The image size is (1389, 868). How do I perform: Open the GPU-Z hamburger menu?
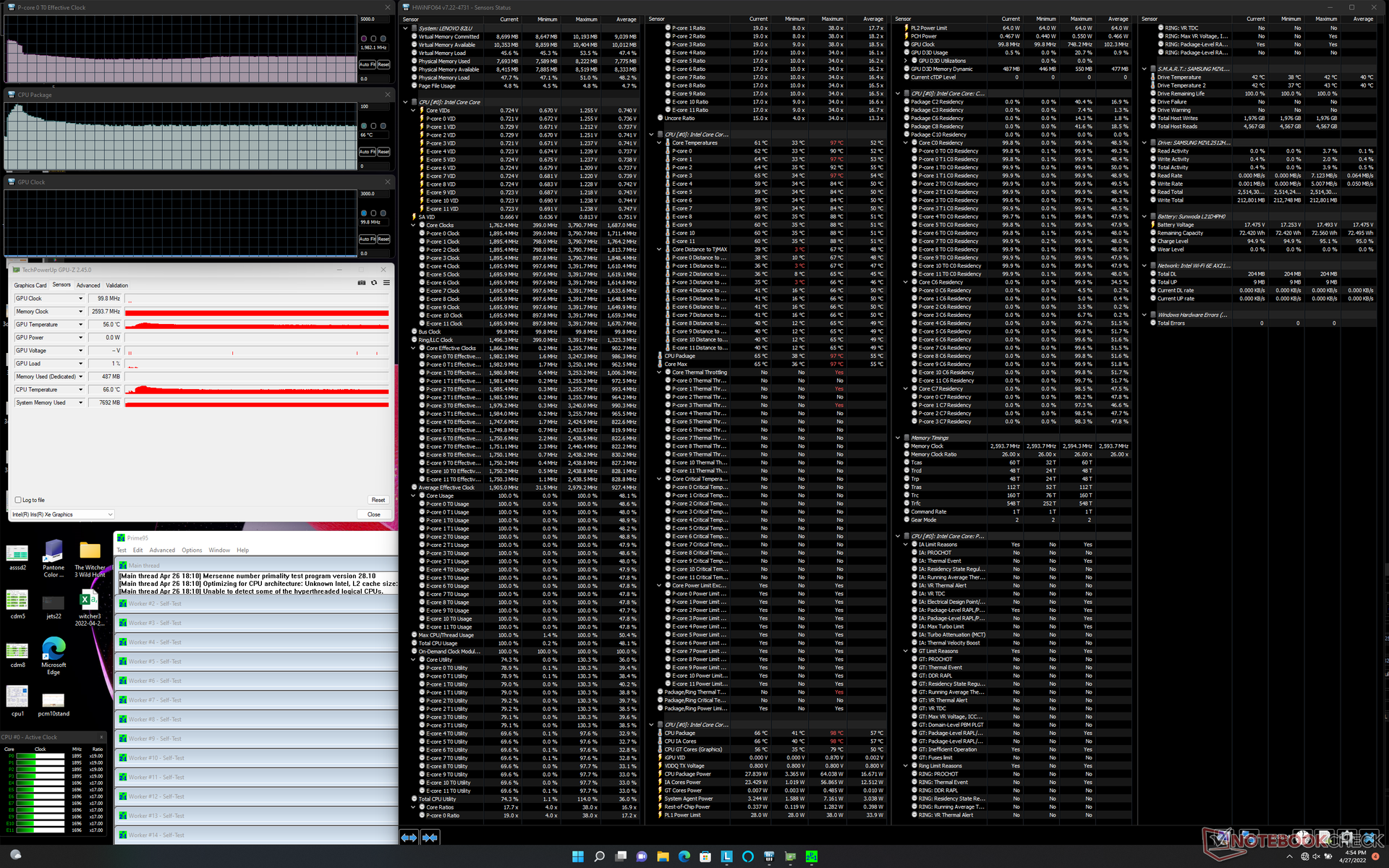point(386,283)
